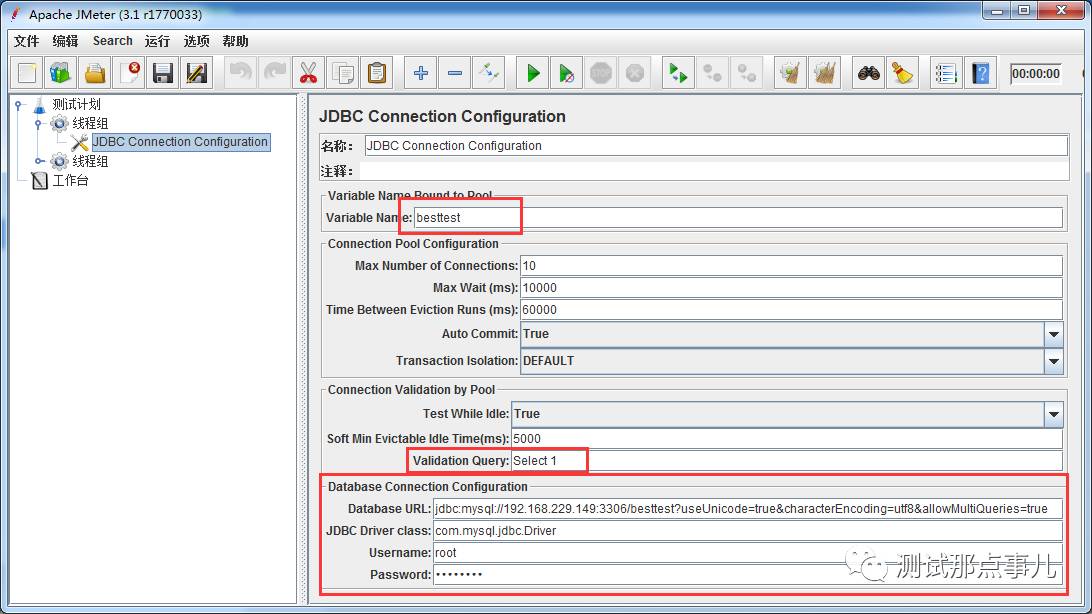The height and width of the screenshot is (614, 1092).
Task: Click the Database URL field
Action: pos(748,509)
